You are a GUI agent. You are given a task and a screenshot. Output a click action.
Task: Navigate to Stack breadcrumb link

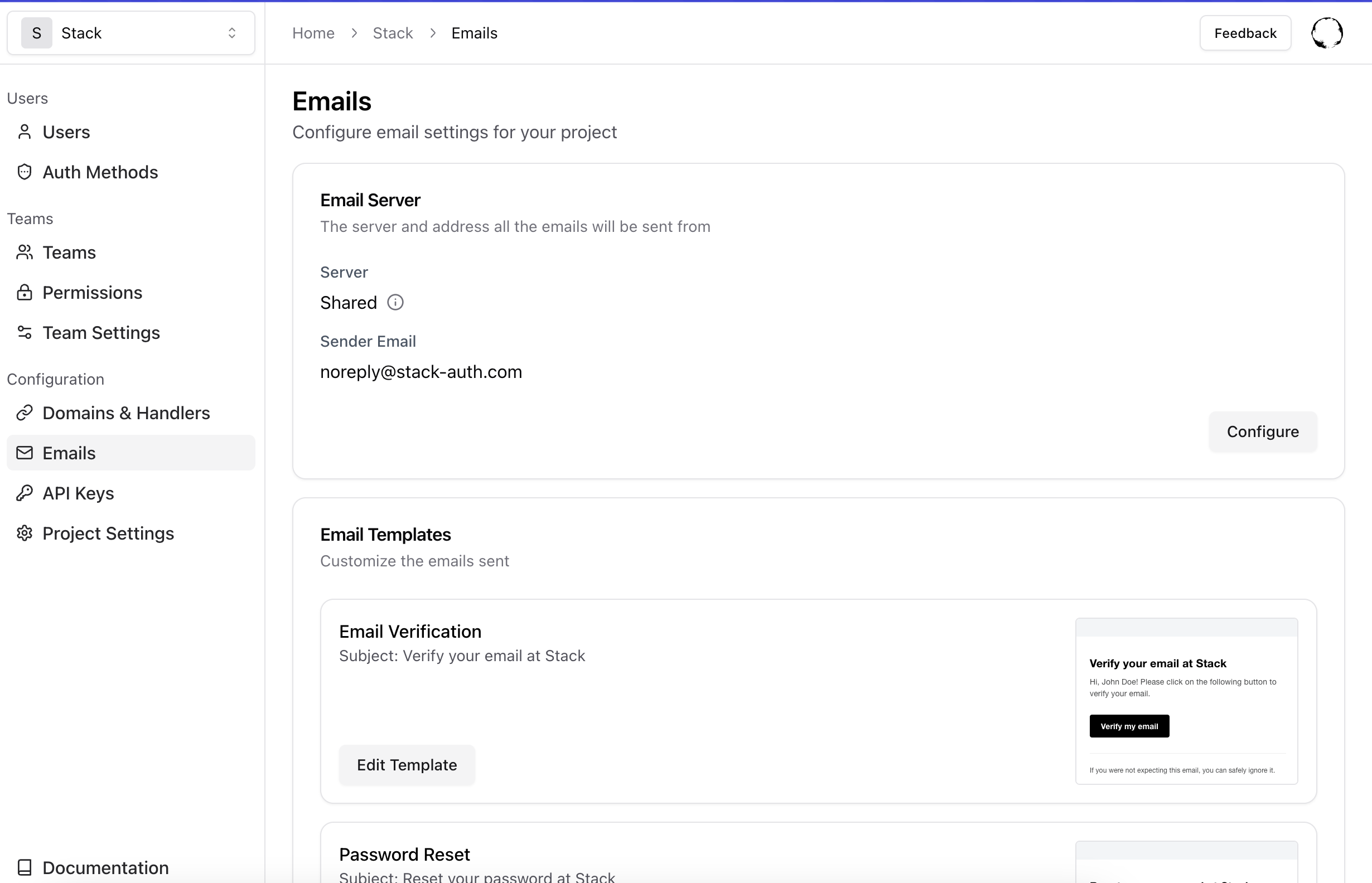coord(392,33)
